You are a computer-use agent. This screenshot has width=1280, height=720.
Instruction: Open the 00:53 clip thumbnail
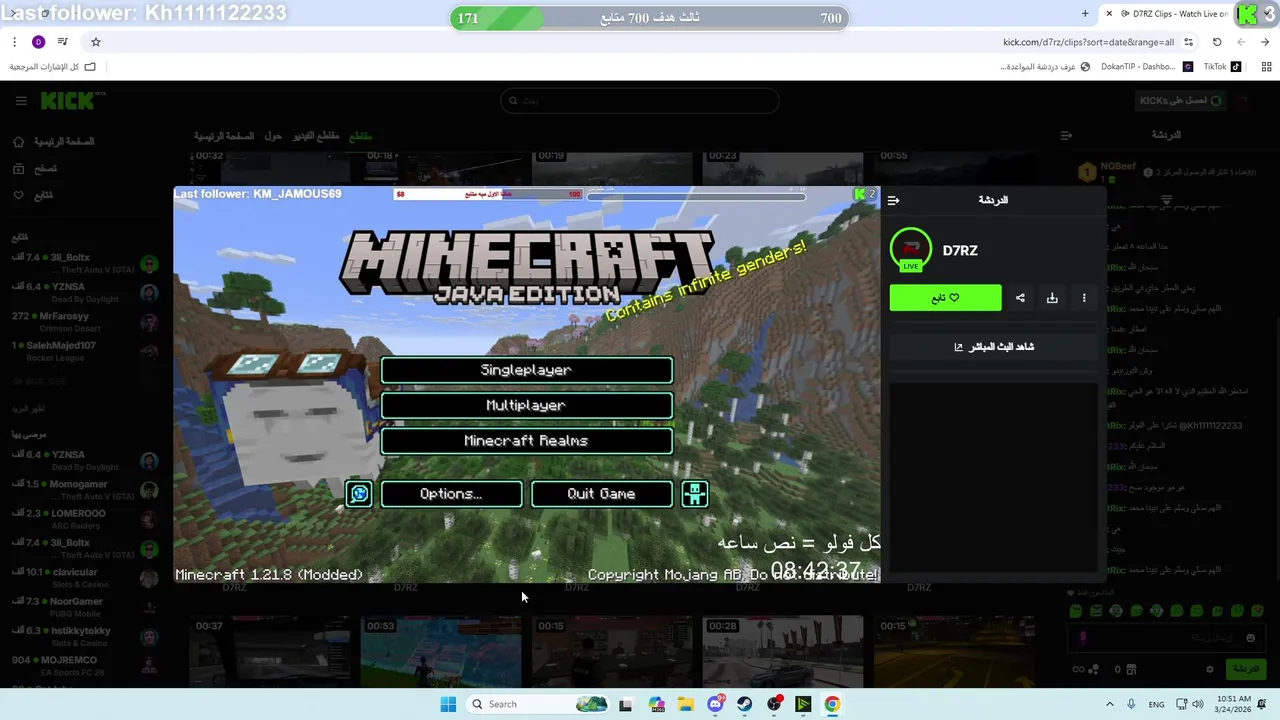click(440, 652)
